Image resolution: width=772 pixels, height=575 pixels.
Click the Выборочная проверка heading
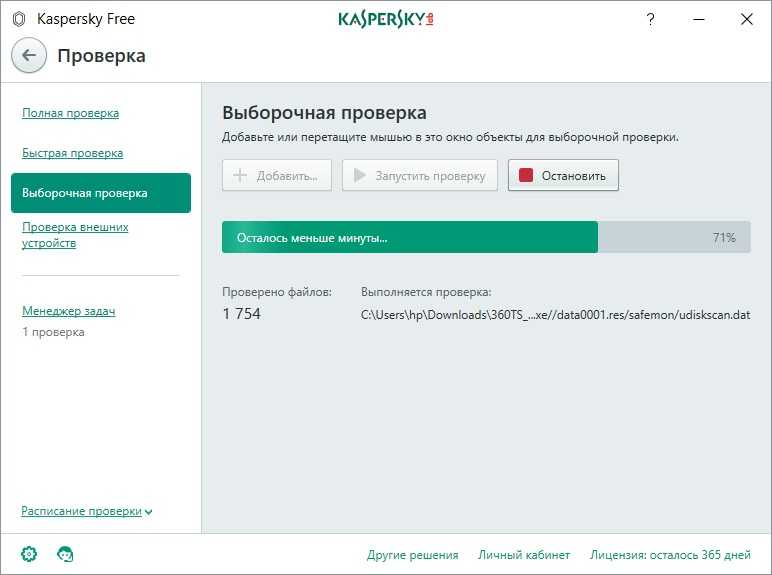point(324,113)
